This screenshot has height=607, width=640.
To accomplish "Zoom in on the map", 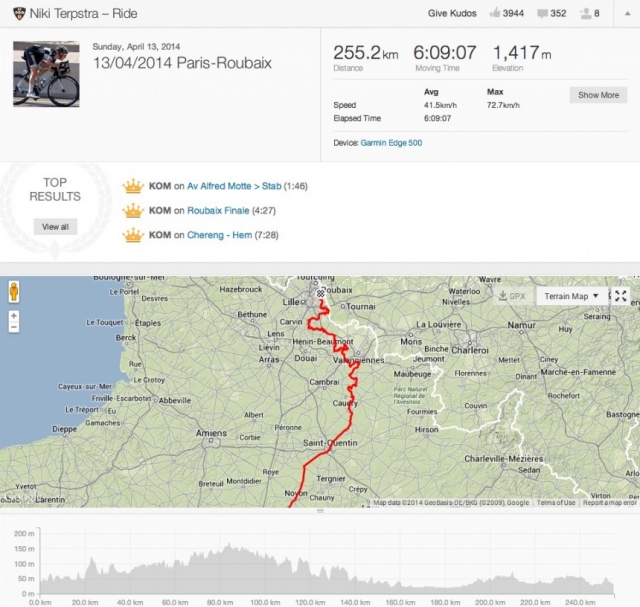I will tap(14, 315).
